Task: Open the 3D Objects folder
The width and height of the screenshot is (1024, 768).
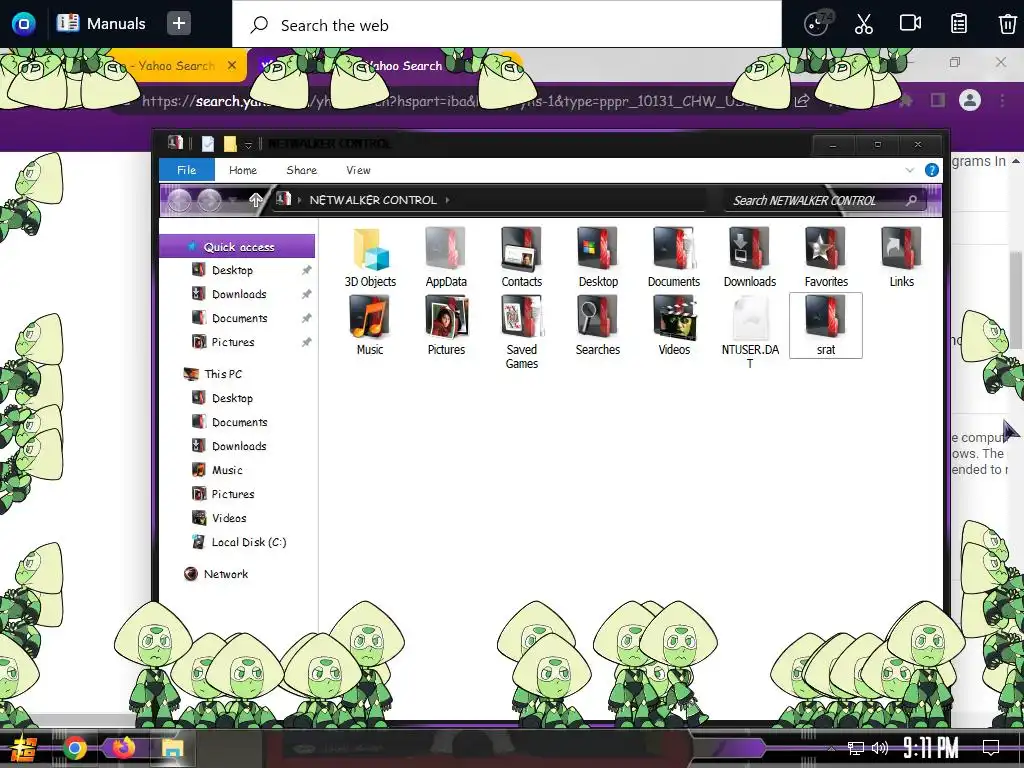Action: click(x=370, y=258)
